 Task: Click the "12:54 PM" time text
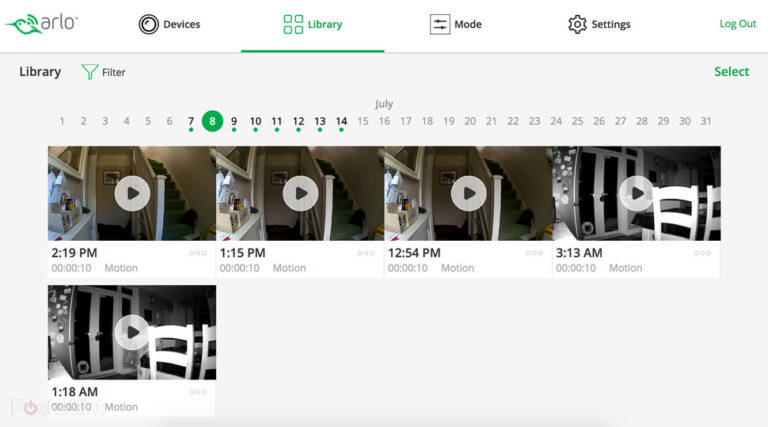[x=414, y=253]
